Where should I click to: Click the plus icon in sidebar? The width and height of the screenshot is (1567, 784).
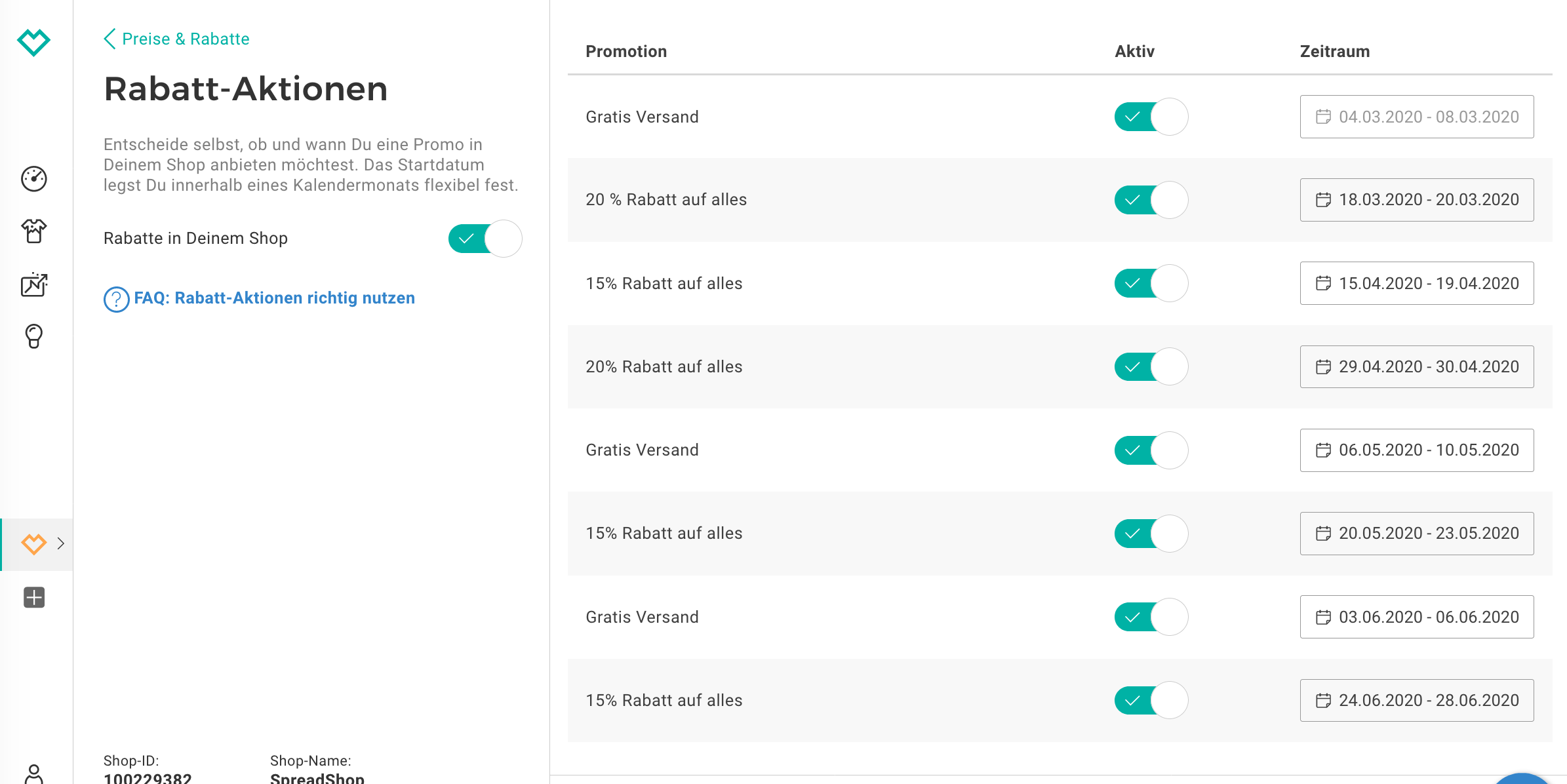click(34, 597)
